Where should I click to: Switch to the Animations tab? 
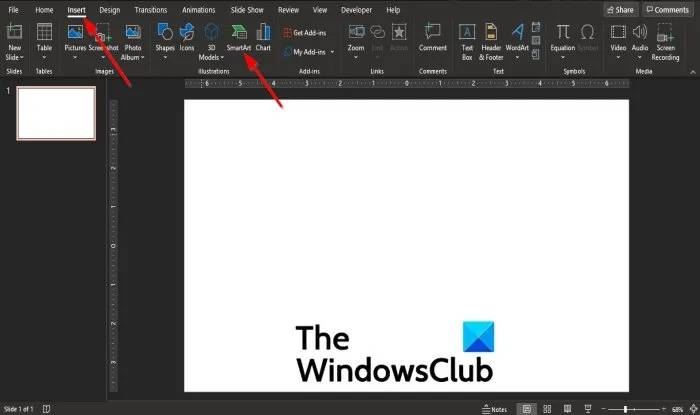[x=199, y=10]
